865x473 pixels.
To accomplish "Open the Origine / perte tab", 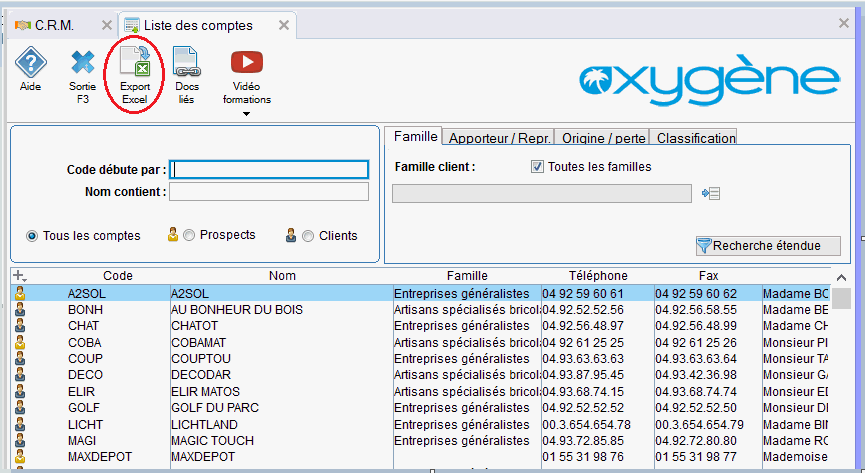I will point(603,138).
